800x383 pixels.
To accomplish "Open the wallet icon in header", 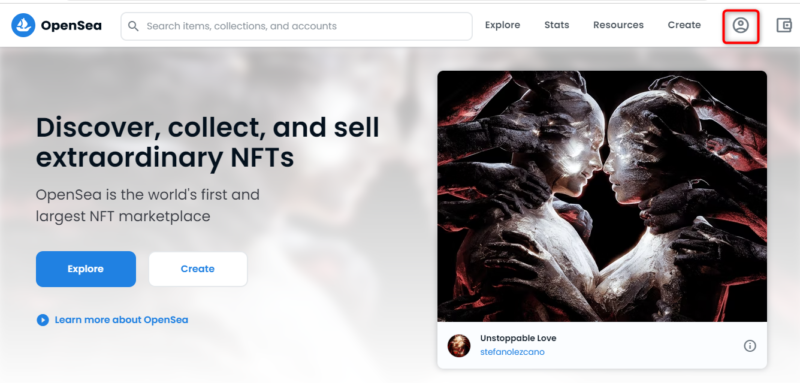I will (x=784, y=25).
